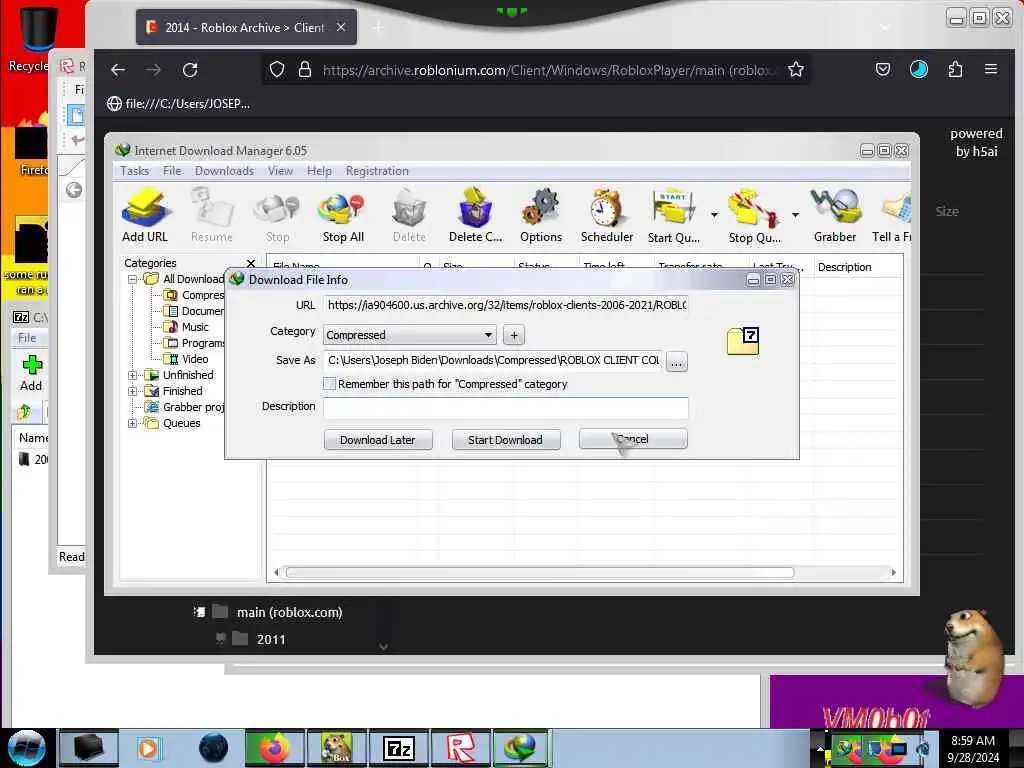Click the Stop toolbar icon
1024x768 pixels.
tap(278, 216)
